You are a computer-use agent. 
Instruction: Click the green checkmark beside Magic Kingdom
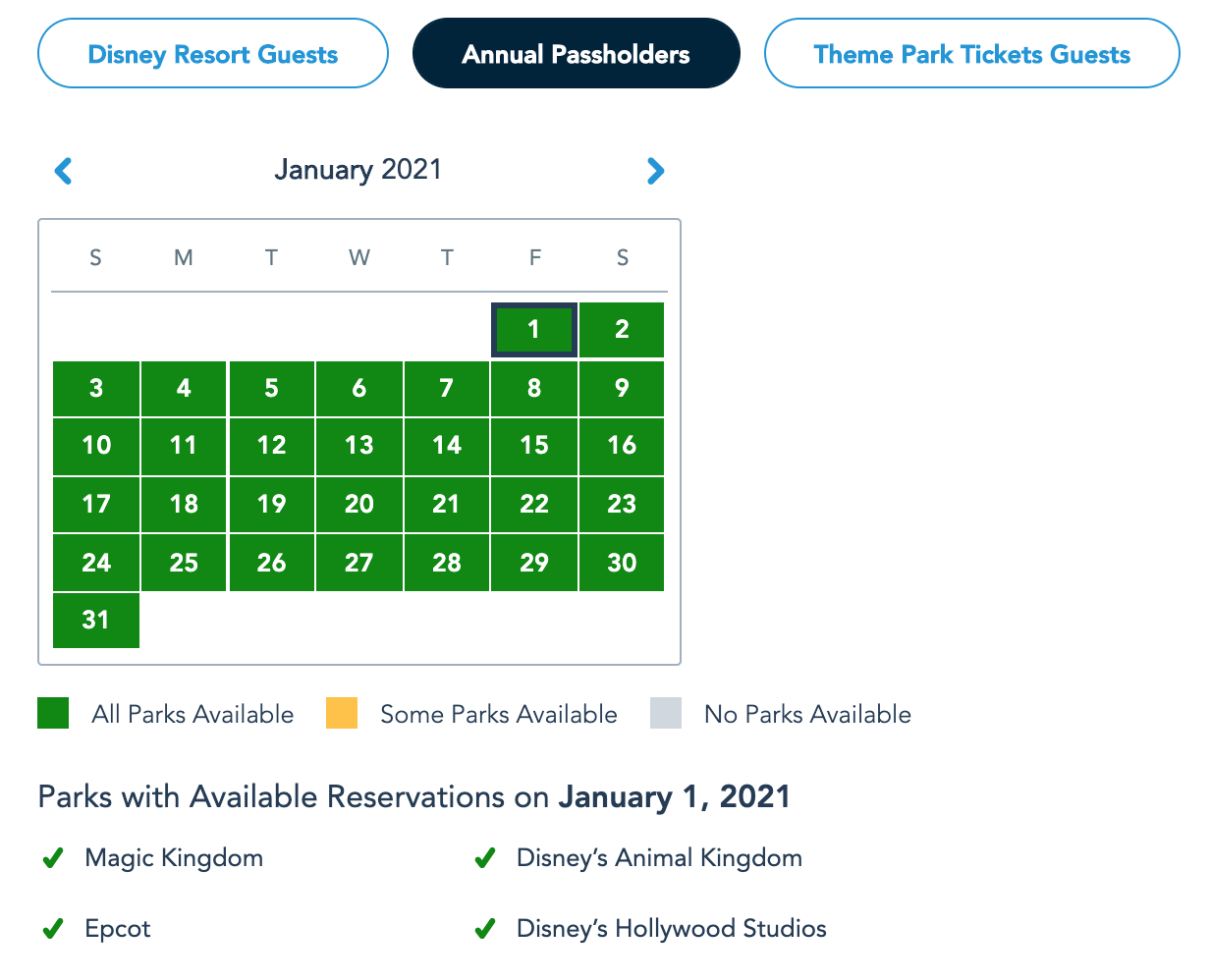pos(52,859)
